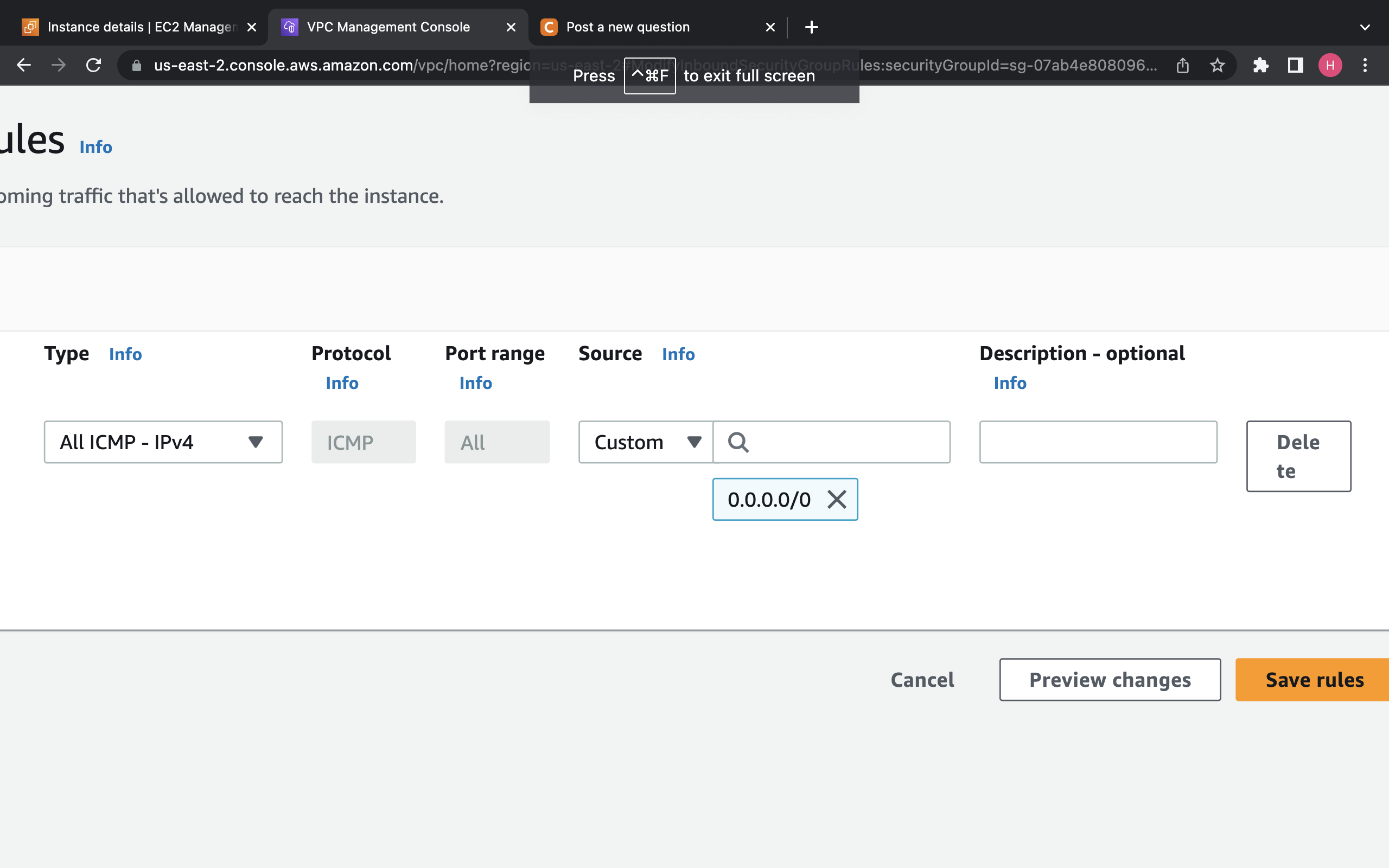Open the browser extensions puzzle icon
Screen dimensions: 1389x868
pyautogui.click(x=1260, y=65)
